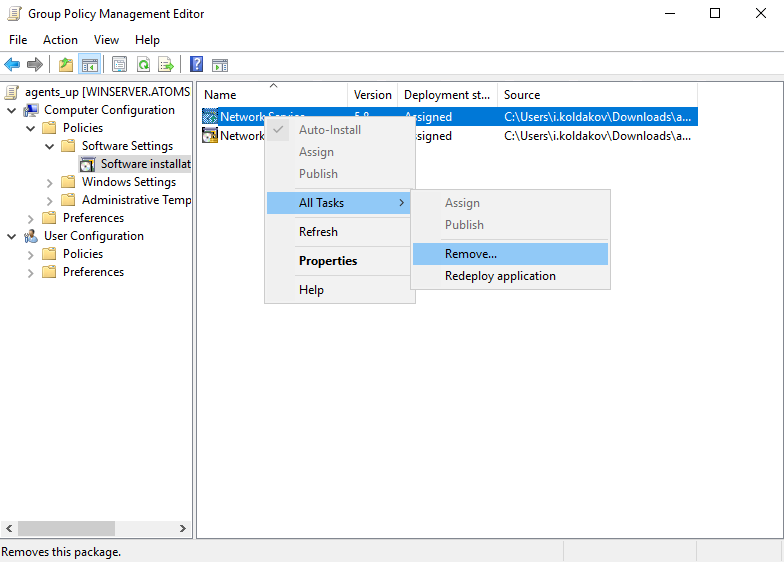Expand User Configuration Preferences node
Viewport: 784px width, 570px height.
pyautogui.click(x=31, y=272)
